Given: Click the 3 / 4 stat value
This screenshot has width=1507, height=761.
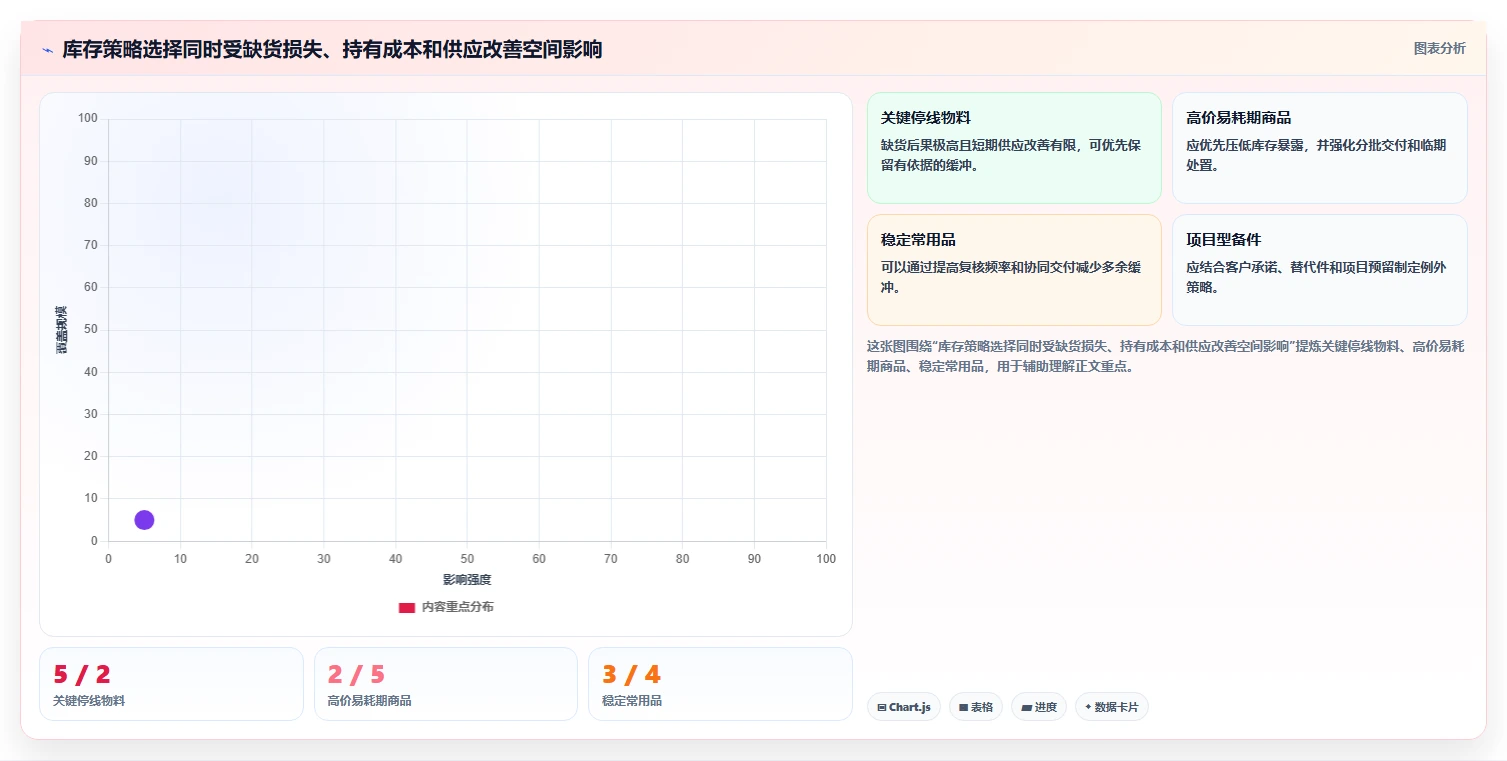Looking at the screenshot, I should point(631,674).
